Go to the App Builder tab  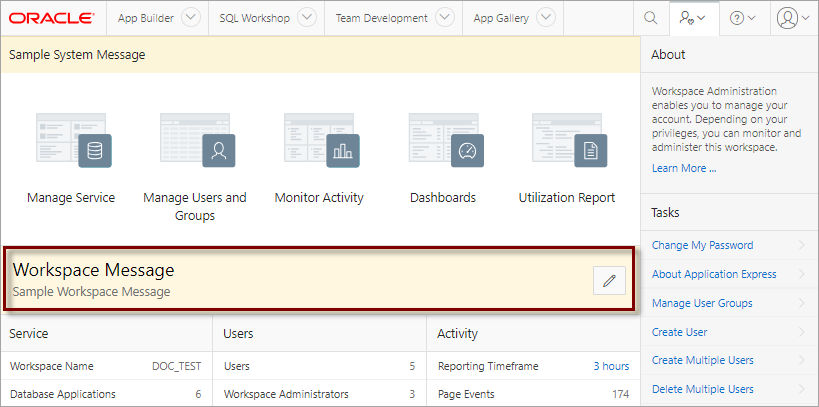tap(146, 18)
